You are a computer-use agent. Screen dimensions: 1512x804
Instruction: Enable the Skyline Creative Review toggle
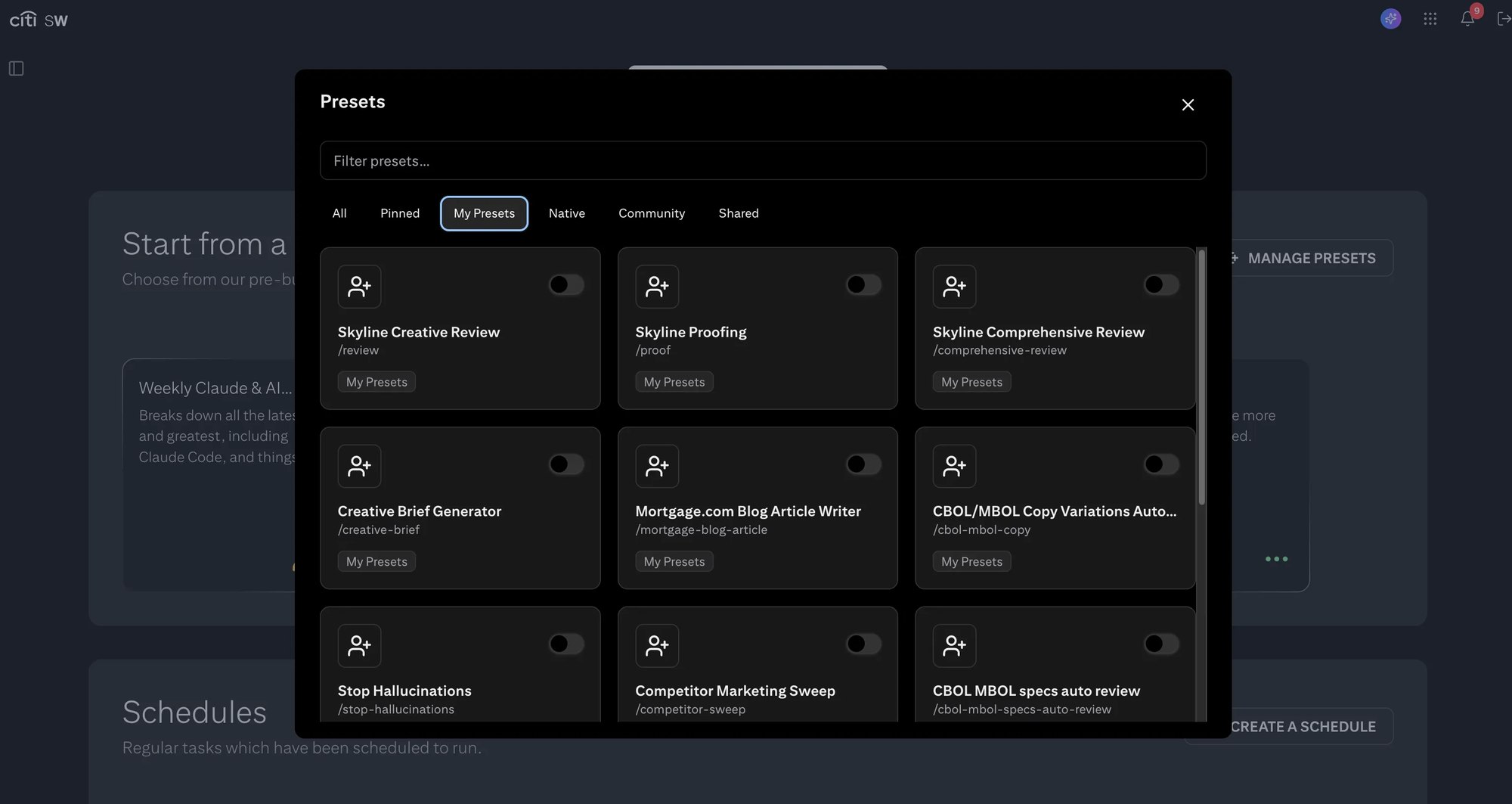(x=566, y=284)
